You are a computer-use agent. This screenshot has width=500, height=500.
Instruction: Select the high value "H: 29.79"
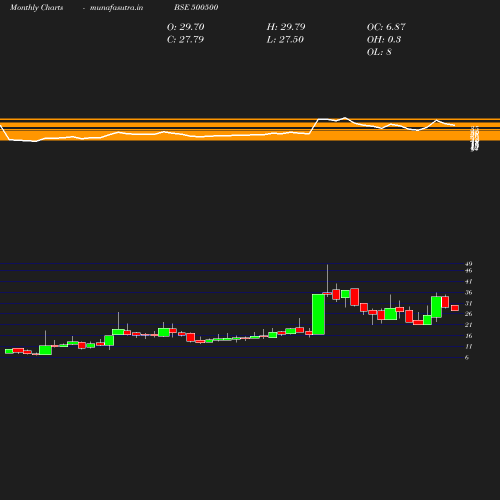286,27
